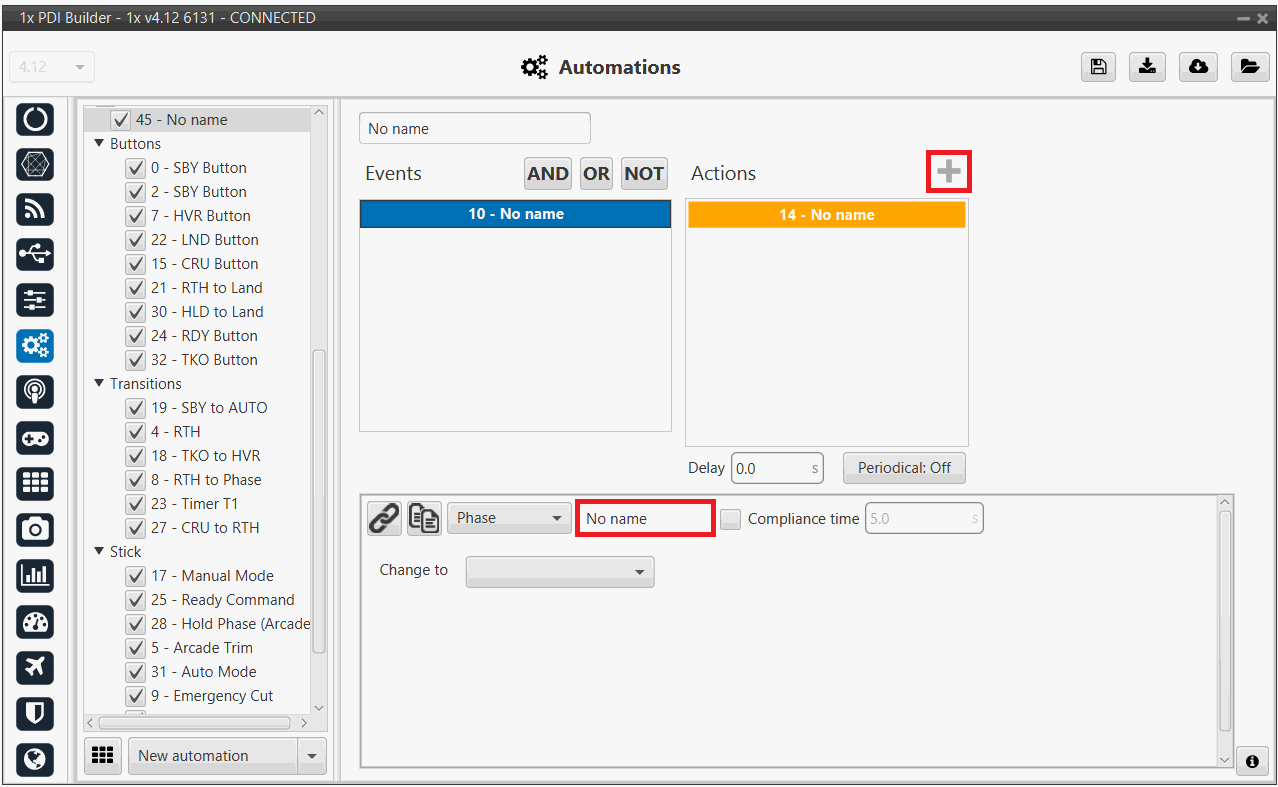
Task: Open the joystick controller sidebar icon
Action: point(36,438)
